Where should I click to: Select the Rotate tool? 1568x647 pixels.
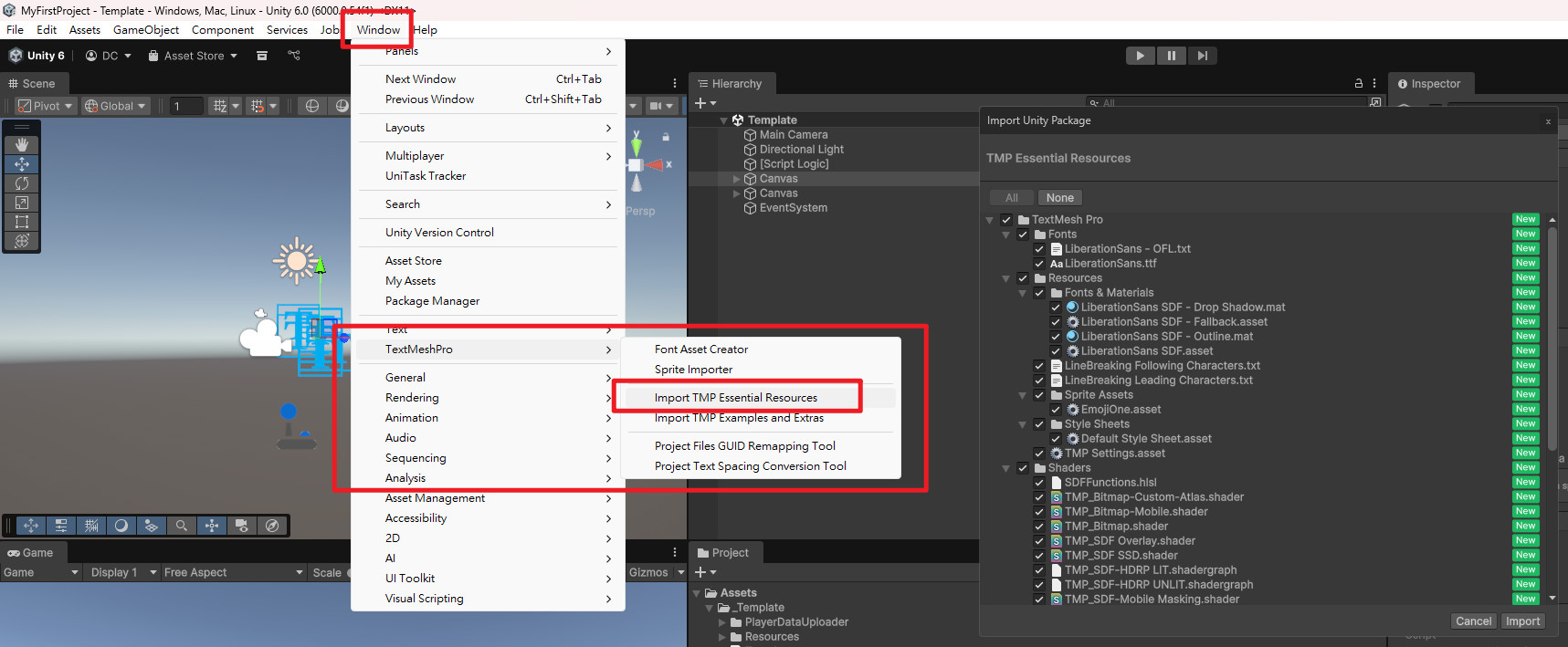22,183
